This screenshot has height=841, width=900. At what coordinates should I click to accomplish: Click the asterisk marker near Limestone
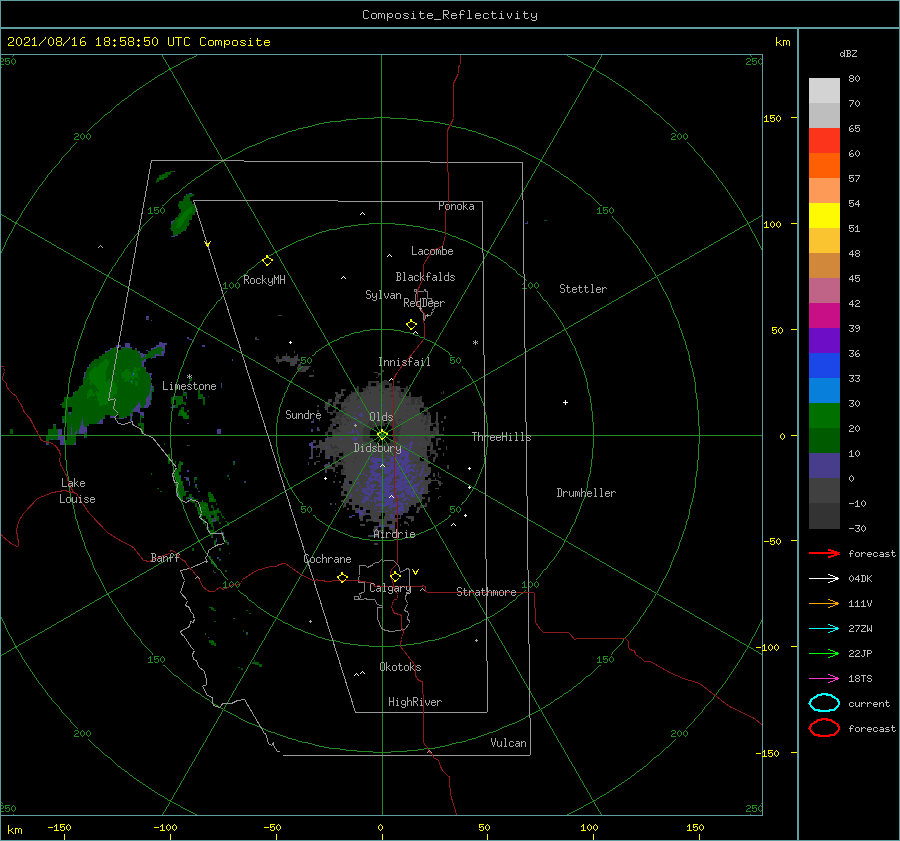click(x=189, y=378)
